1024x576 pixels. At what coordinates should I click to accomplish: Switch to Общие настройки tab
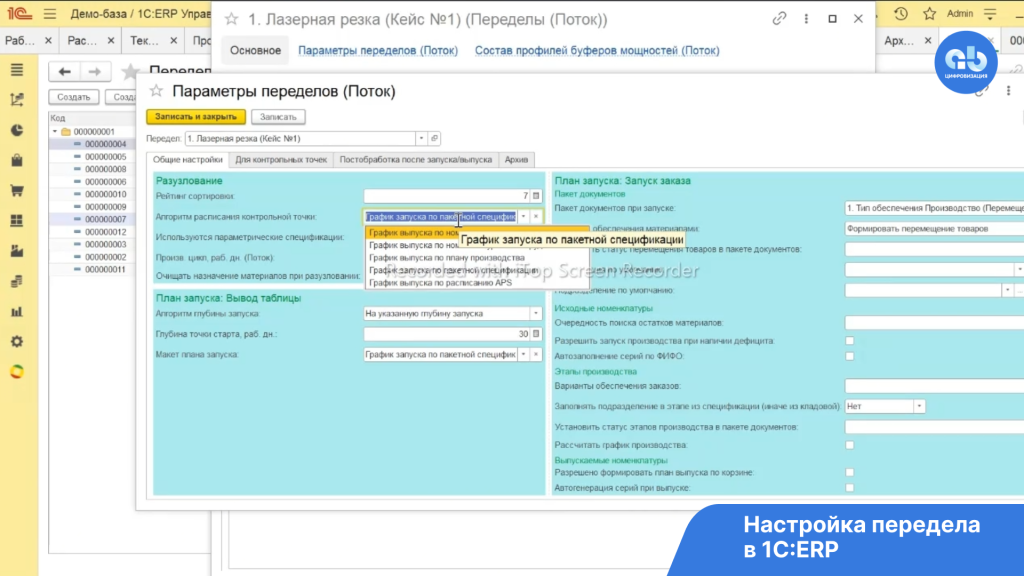(187, 159)
